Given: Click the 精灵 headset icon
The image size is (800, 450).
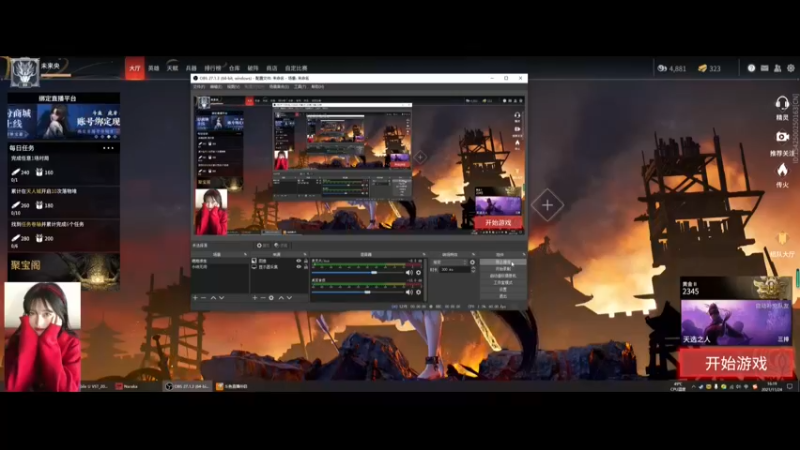Looking at the screenshot, I should click(x=782, y=104).
